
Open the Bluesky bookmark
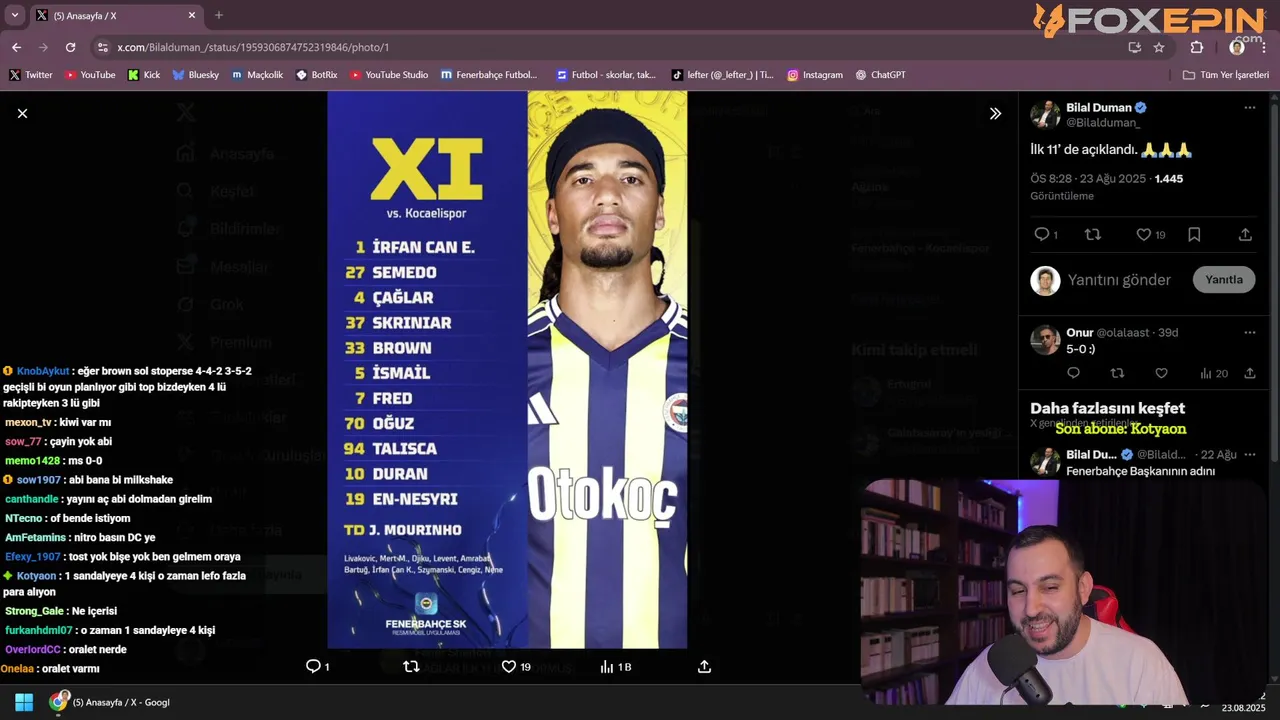pyautogui.click(x=195, y=75)
